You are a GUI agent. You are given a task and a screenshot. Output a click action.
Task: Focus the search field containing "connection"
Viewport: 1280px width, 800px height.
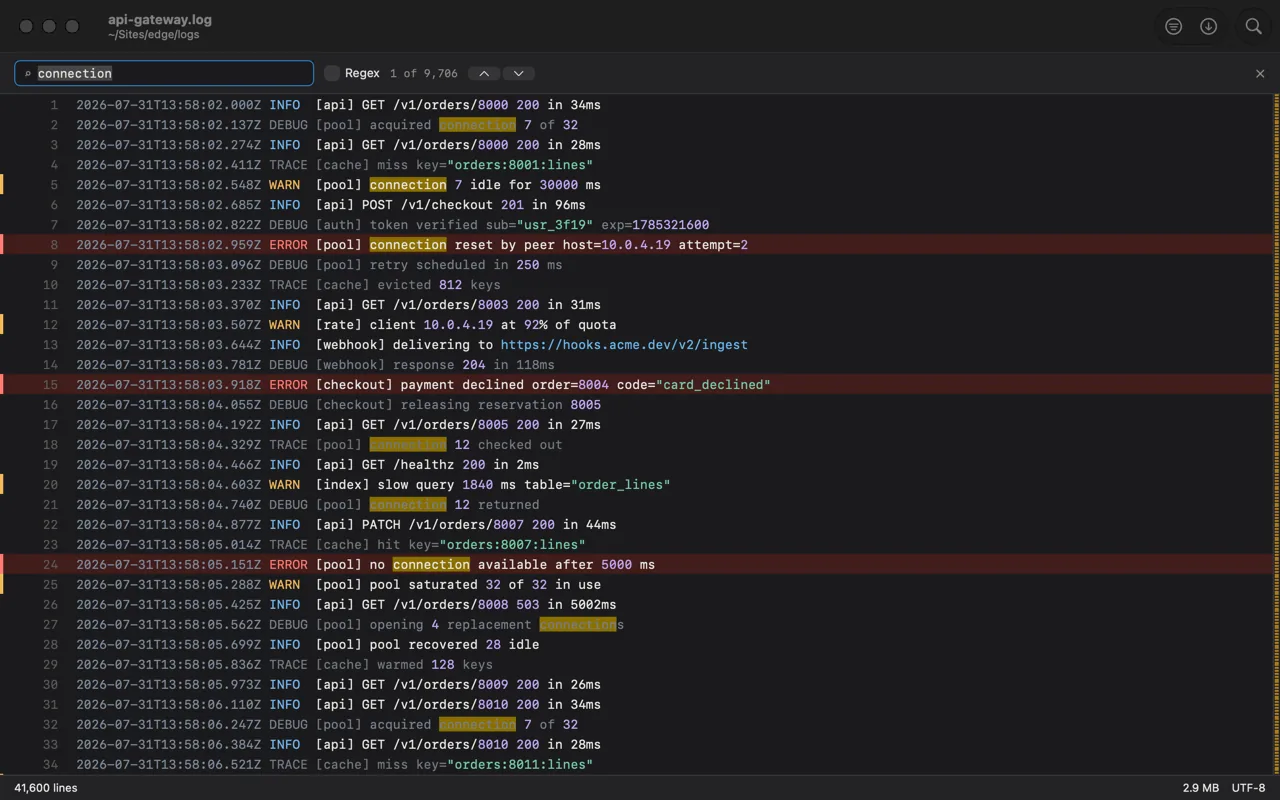coord(164,73)
